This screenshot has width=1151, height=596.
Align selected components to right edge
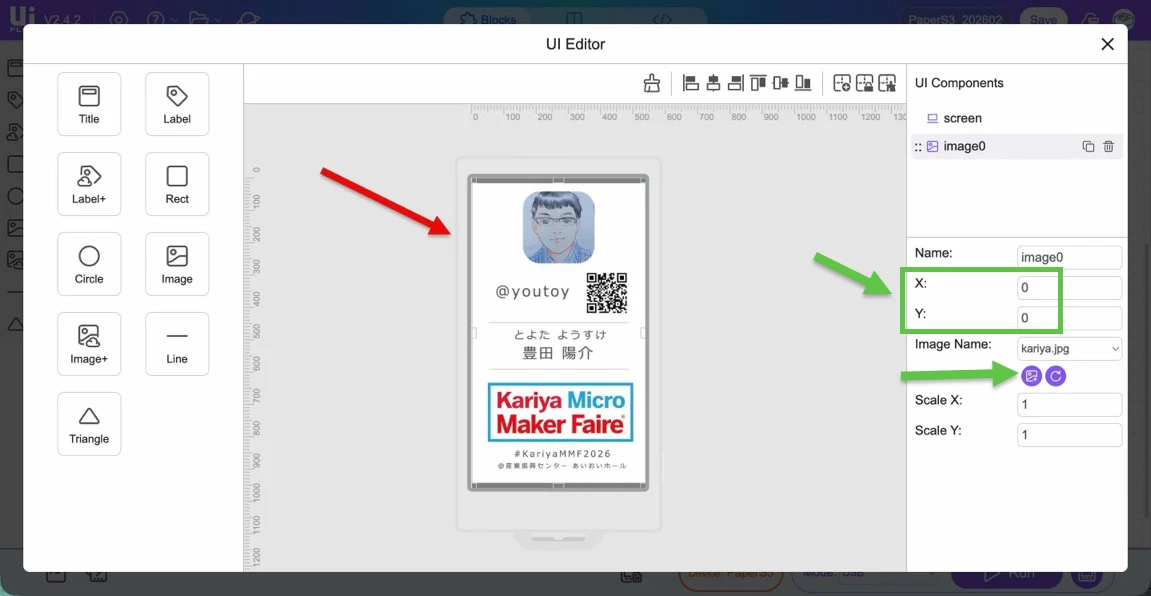[736, 83]
